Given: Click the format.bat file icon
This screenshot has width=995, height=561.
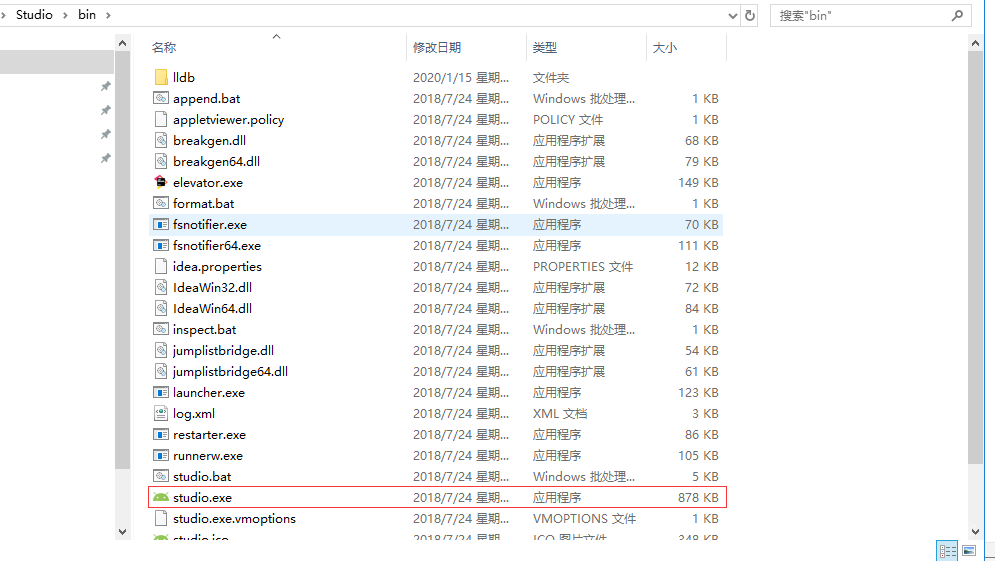Looking at the screenshot, I should click(x=161, y=203).
